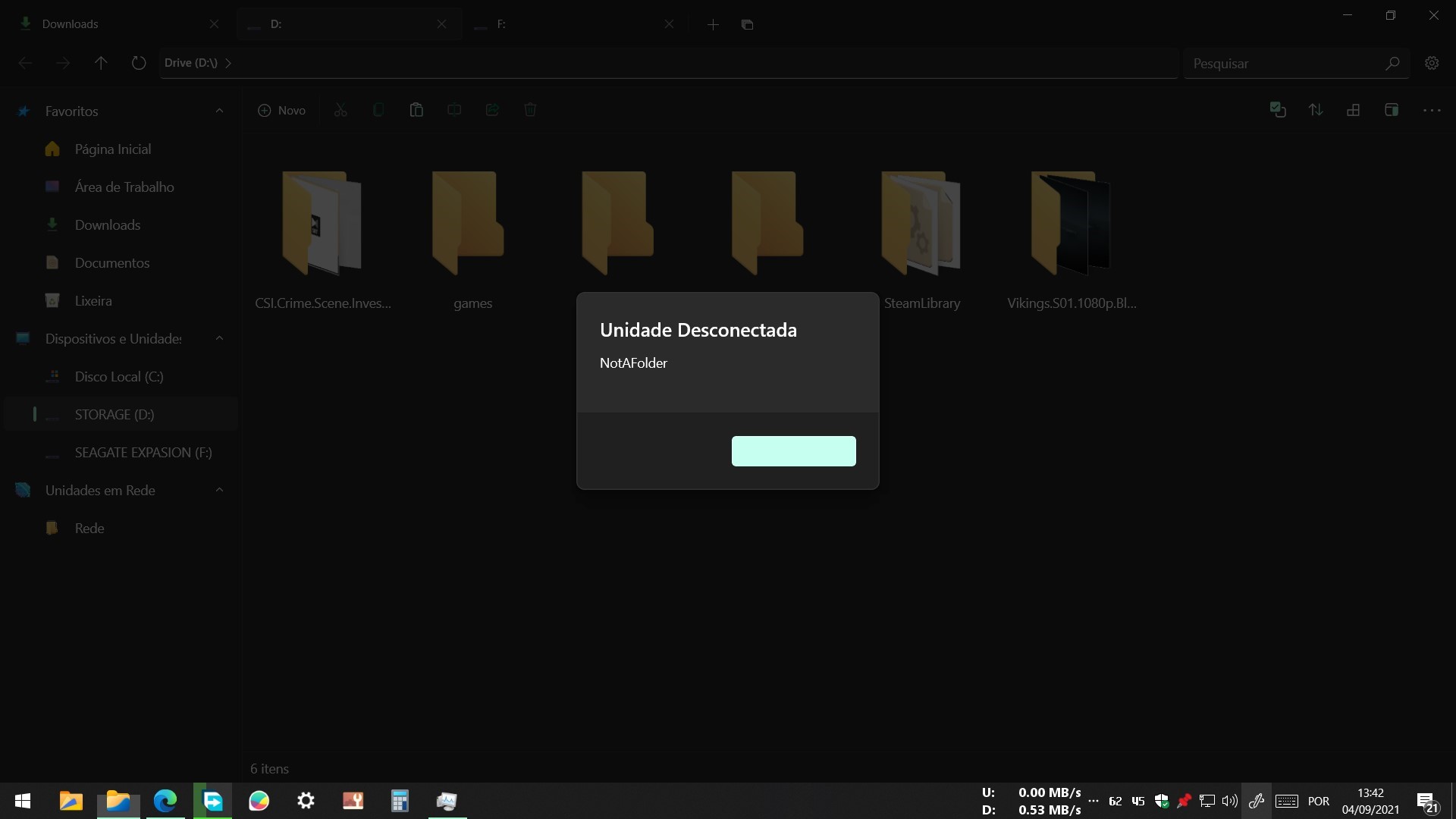The height and width of the screenshot is (819, 1456).
Task: Confirm the Unidade Desconectada dialog button
Action: [793, 450]
